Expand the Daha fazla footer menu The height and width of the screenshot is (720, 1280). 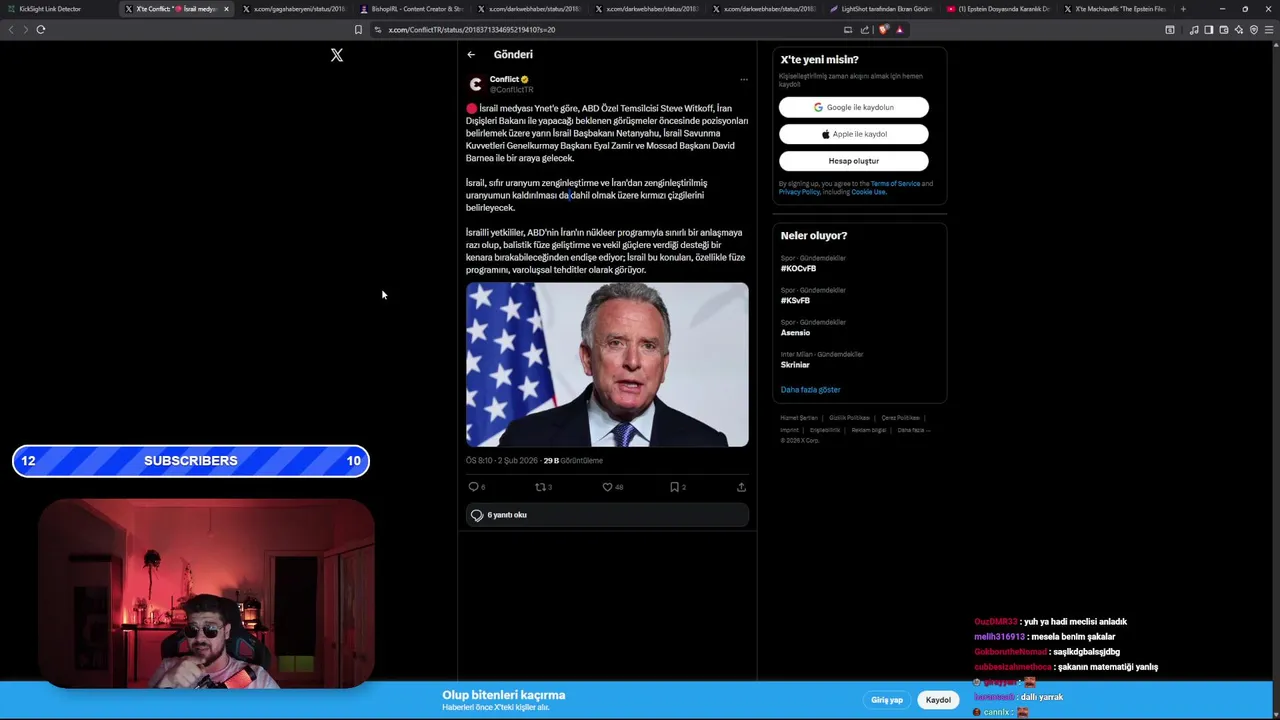914,430
